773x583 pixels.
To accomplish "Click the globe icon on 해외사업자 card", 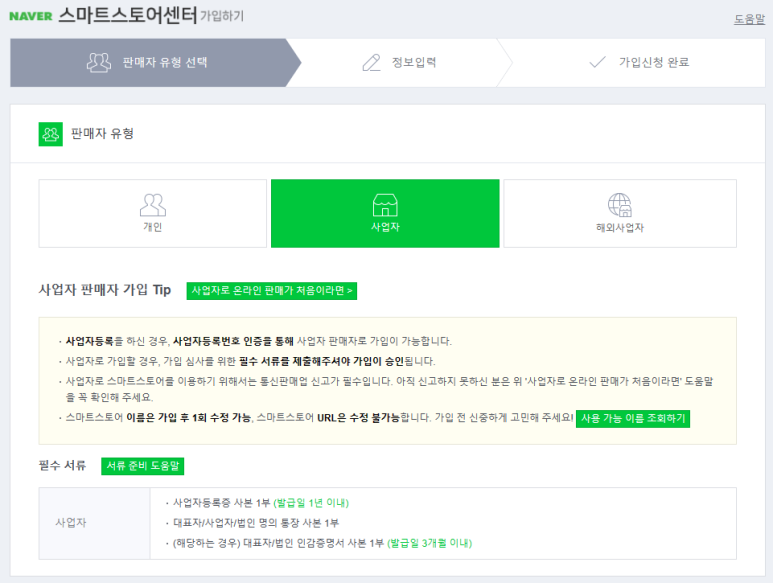I will coord(620,205).
